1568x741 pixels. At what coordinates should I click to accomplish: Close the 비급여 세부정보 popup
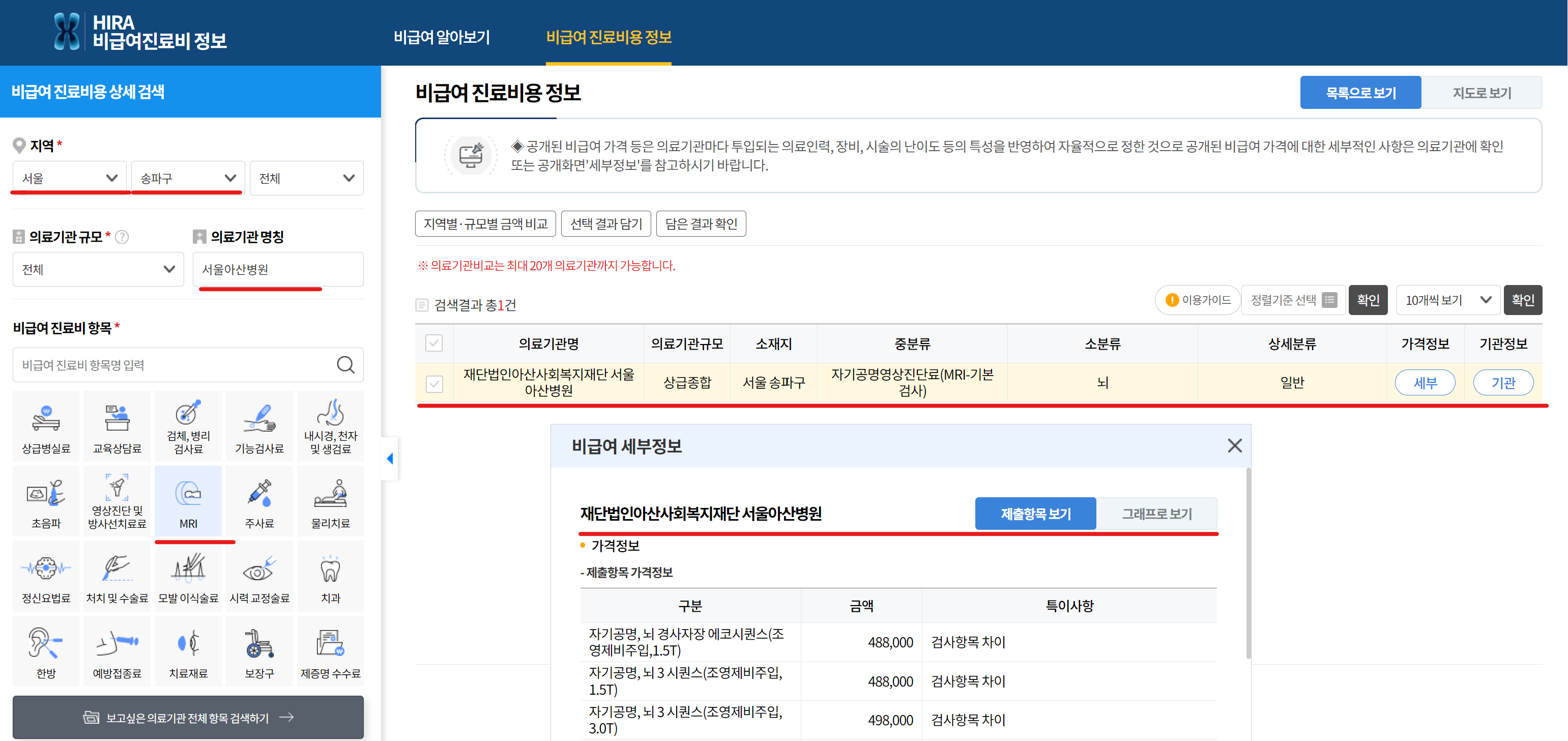click(1234, 446)
